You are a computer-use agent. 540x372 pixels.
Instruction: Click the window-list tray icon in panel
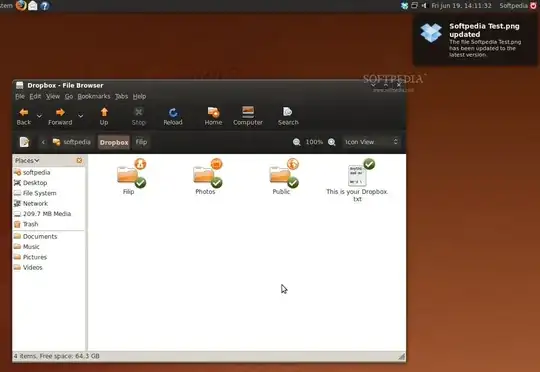(415, 6)
